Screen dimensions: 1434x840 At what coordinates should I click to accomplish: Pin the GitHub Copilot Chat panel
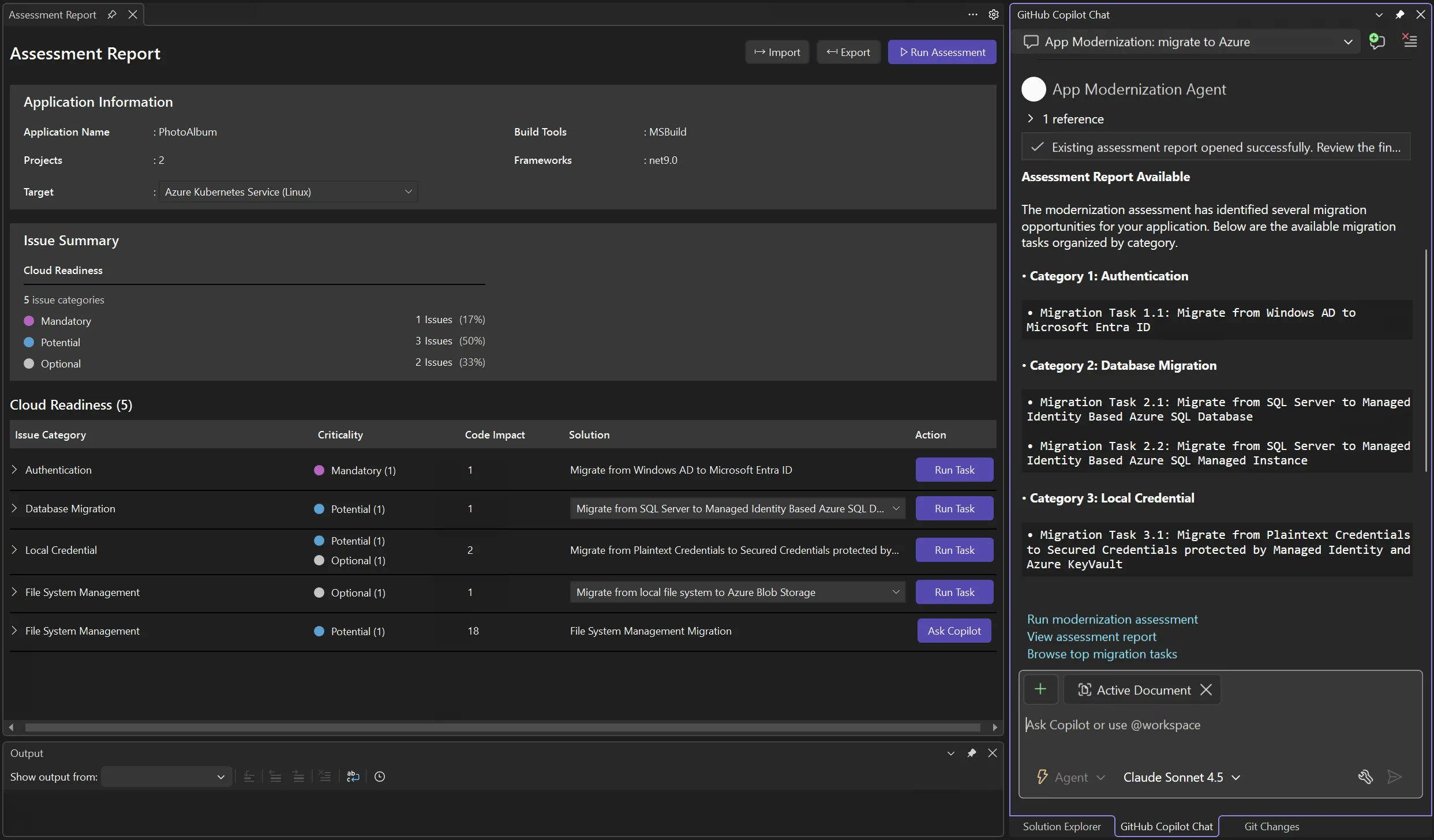[1399, 14]
